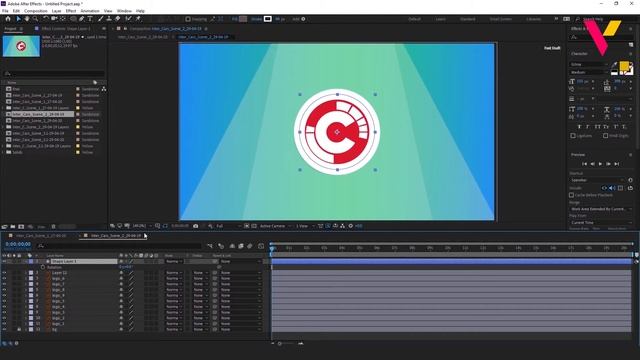The image size is (640, 360).
Task: Click the Project panel search field
Action: [53, 73]
